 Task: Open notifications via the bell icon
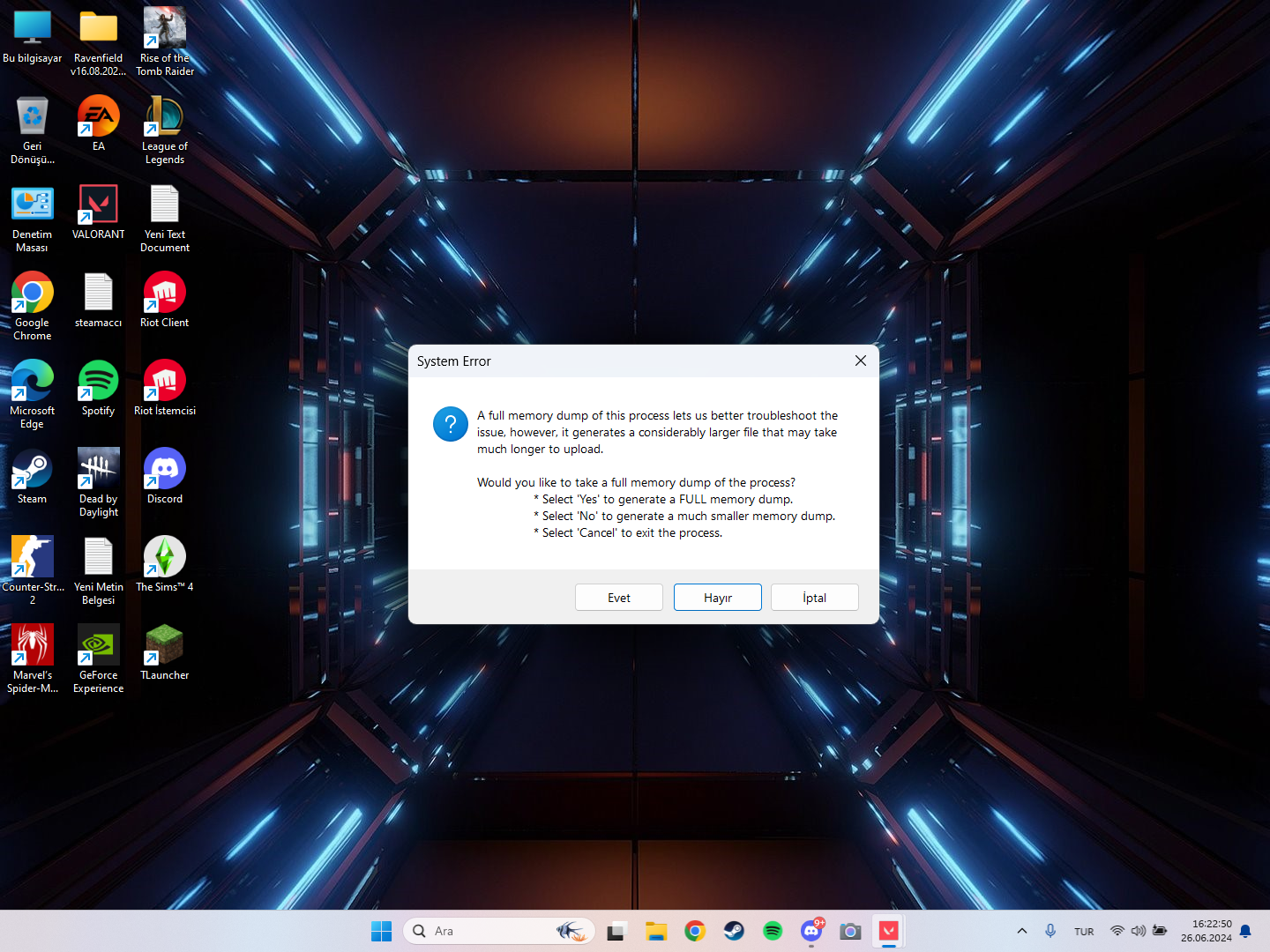coord(1245,931)
